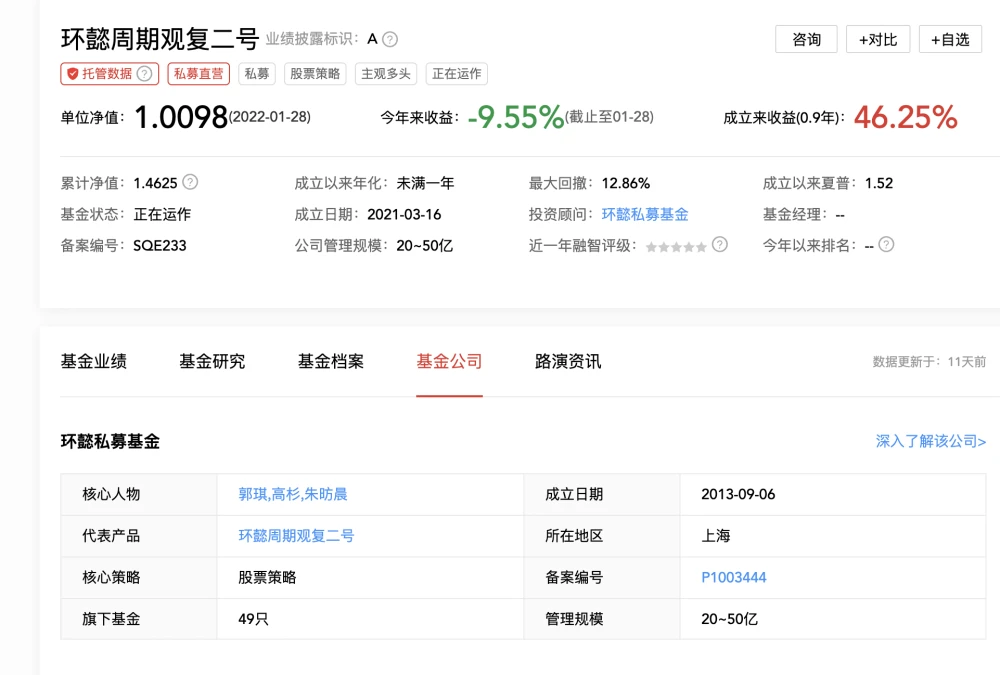This screenshot has height=675, width=1000.
Task: Click the 正在运作 tag
Action: pos(457,74)
